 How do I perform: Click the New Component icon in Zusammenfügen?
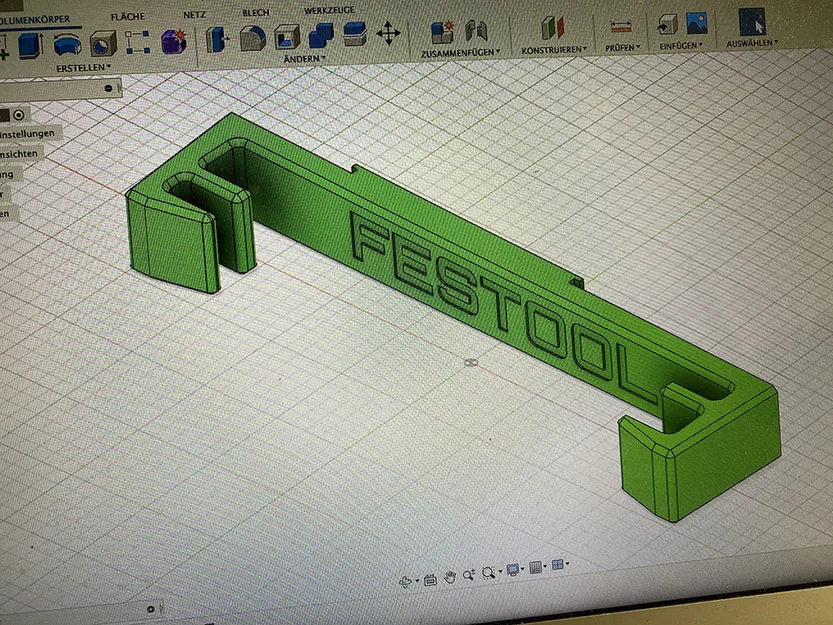click(x=443, y=32)
